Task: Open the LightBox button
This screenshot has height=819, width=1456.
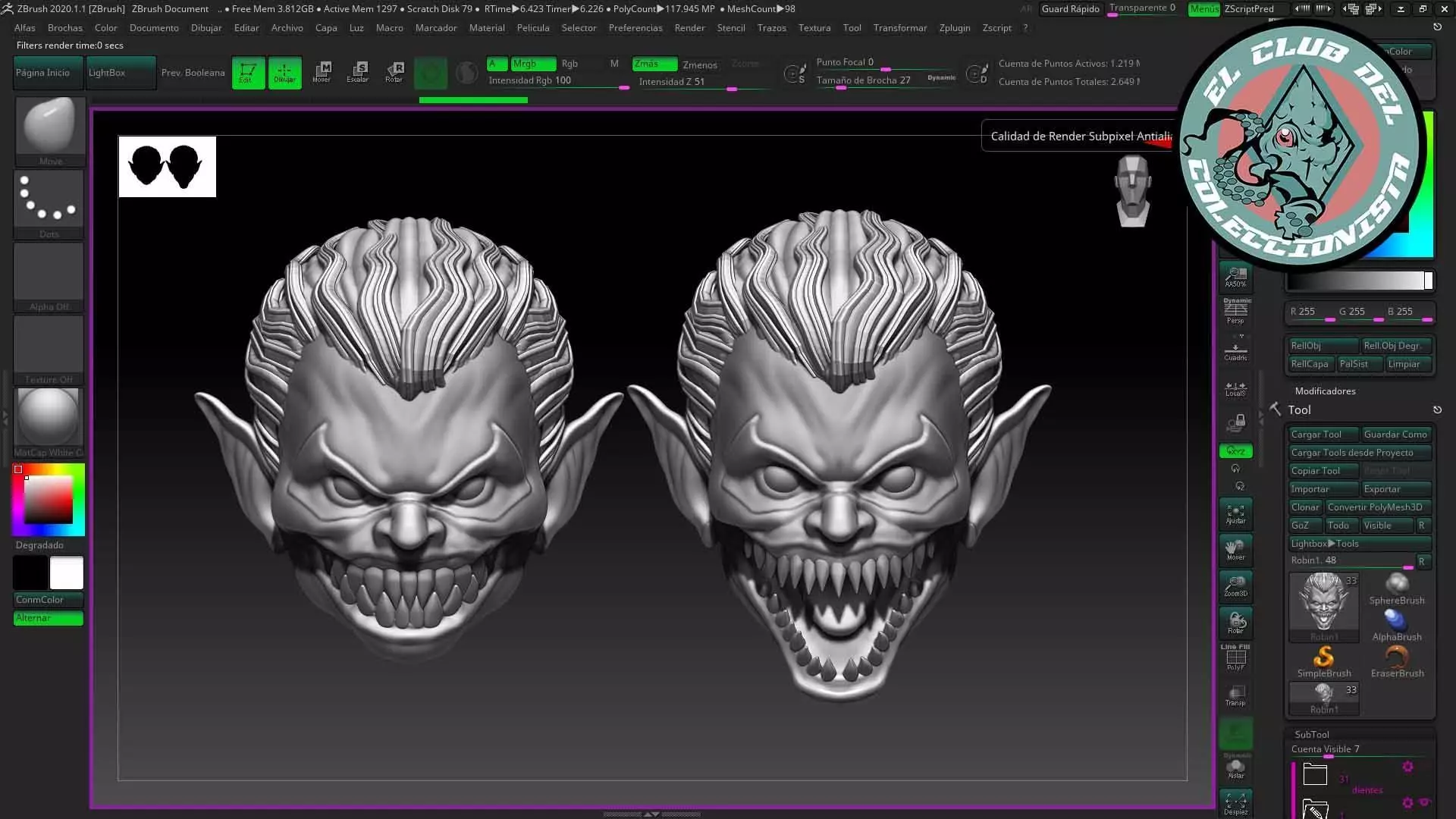Action: [121, 73]
